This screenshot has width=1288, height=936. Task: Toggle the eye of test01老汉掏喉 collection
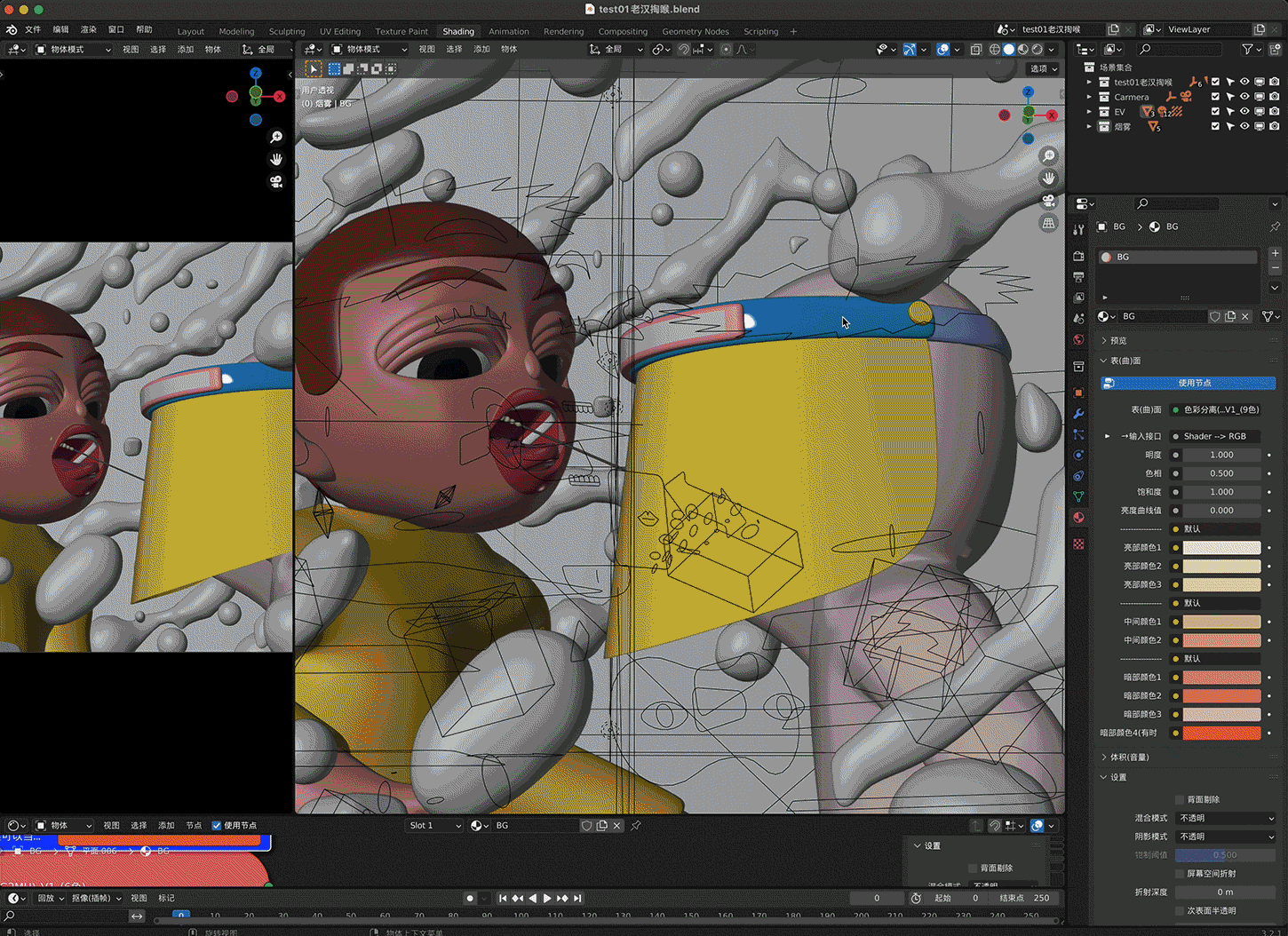tap(1244, 82)
